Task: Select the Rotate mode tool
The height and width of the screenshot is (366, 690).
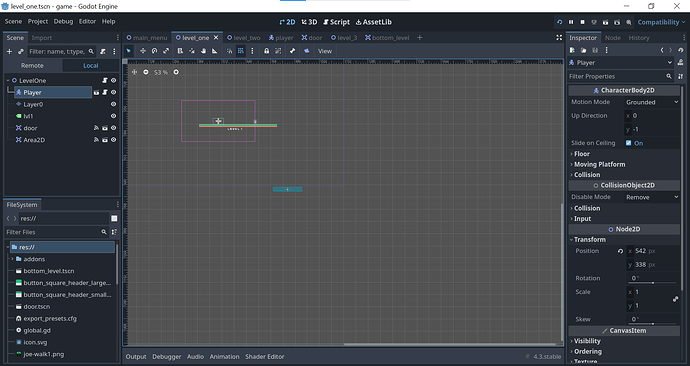Action: coord(154,51)
